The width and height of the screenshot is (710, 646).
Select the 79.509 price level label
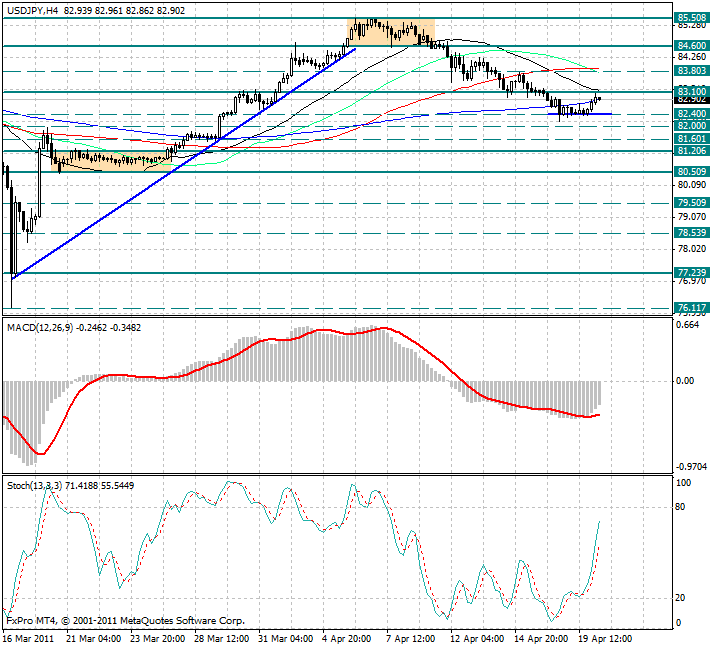coord(691,203)
